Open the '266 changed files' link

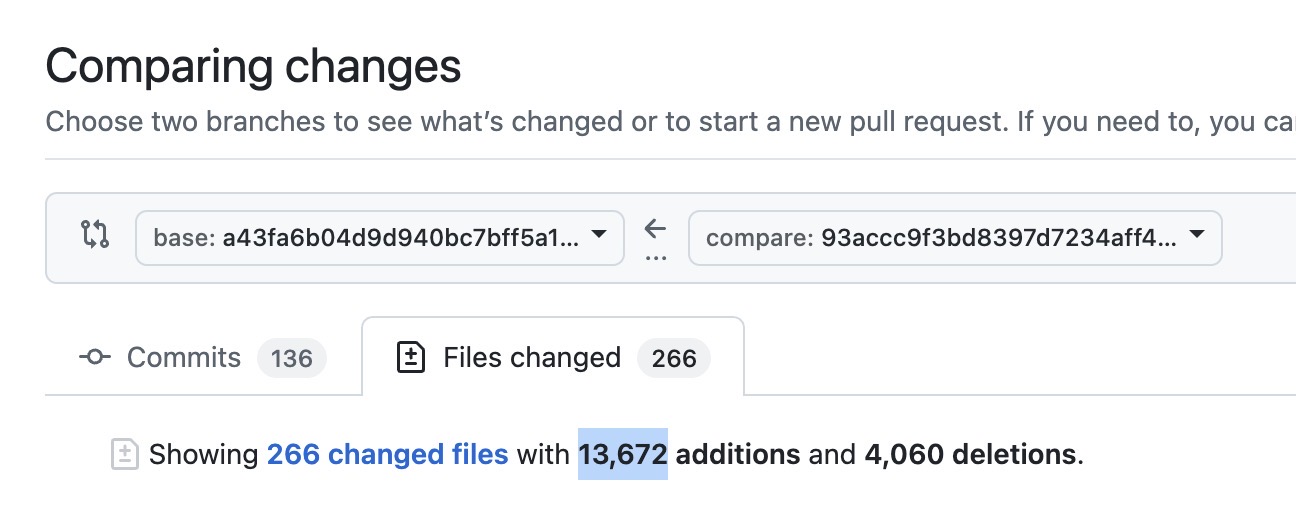pos(387,455)
